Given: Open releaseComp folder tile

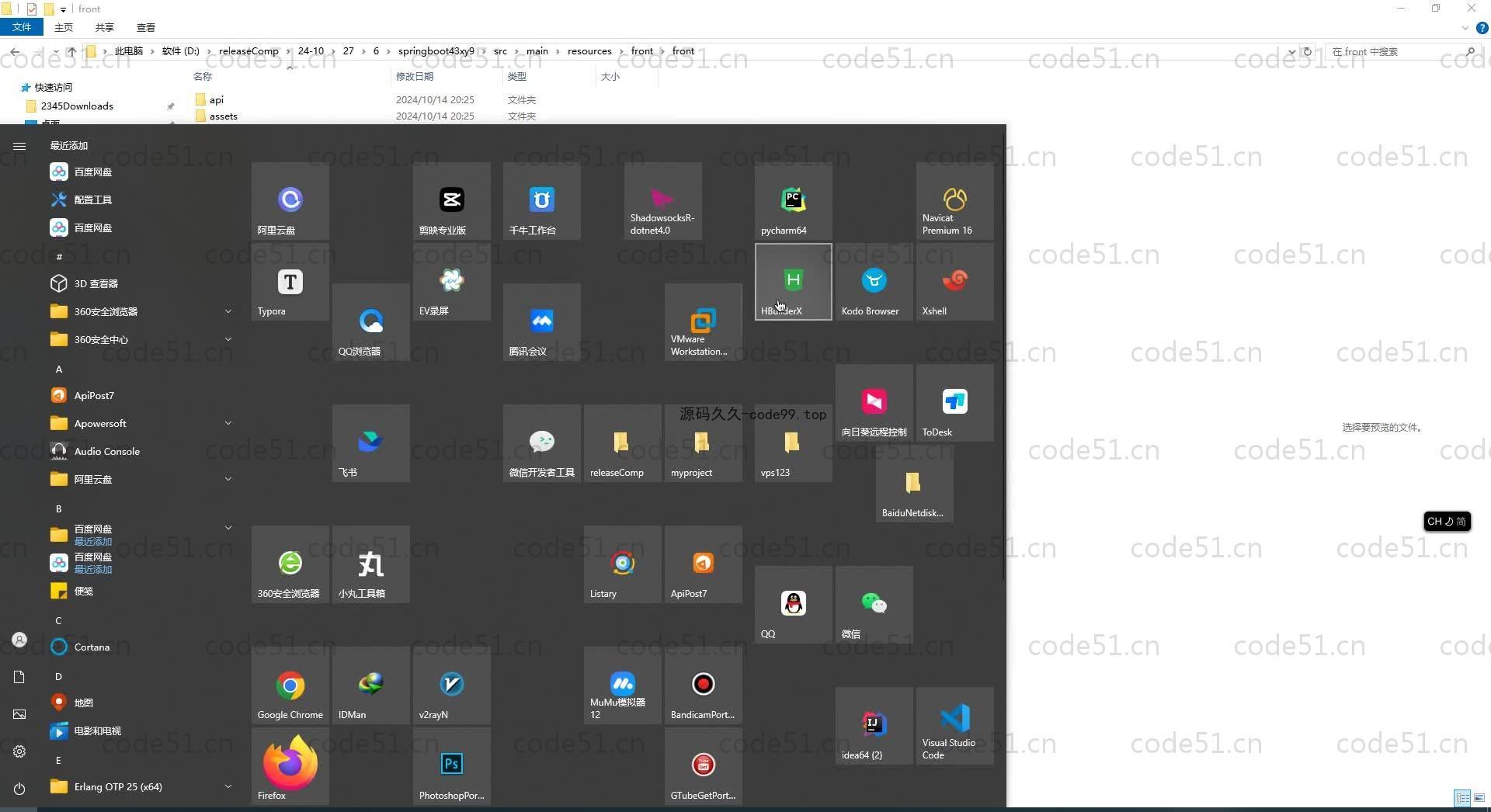Looking at the screenshot, I should point(622,443).
